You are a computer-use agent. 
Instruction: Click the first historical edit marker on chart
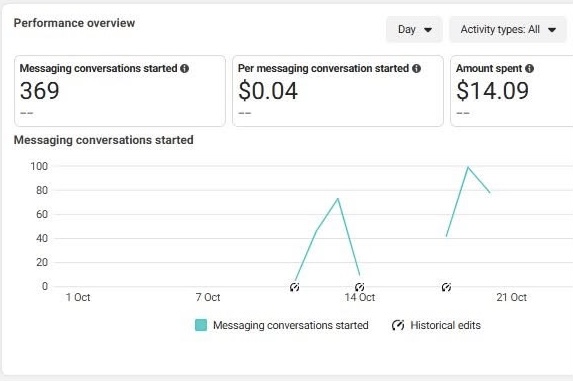coord(295,287)
